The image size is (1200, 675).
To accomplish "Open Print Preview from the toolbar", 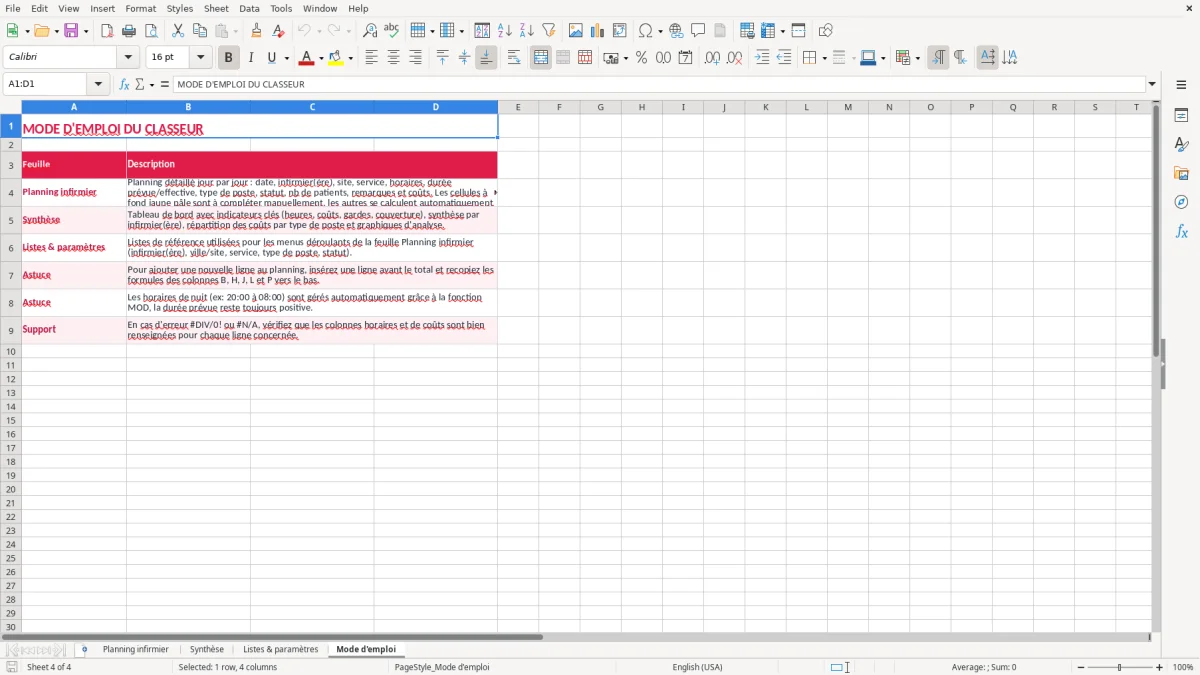I will (x=151, y=31).
